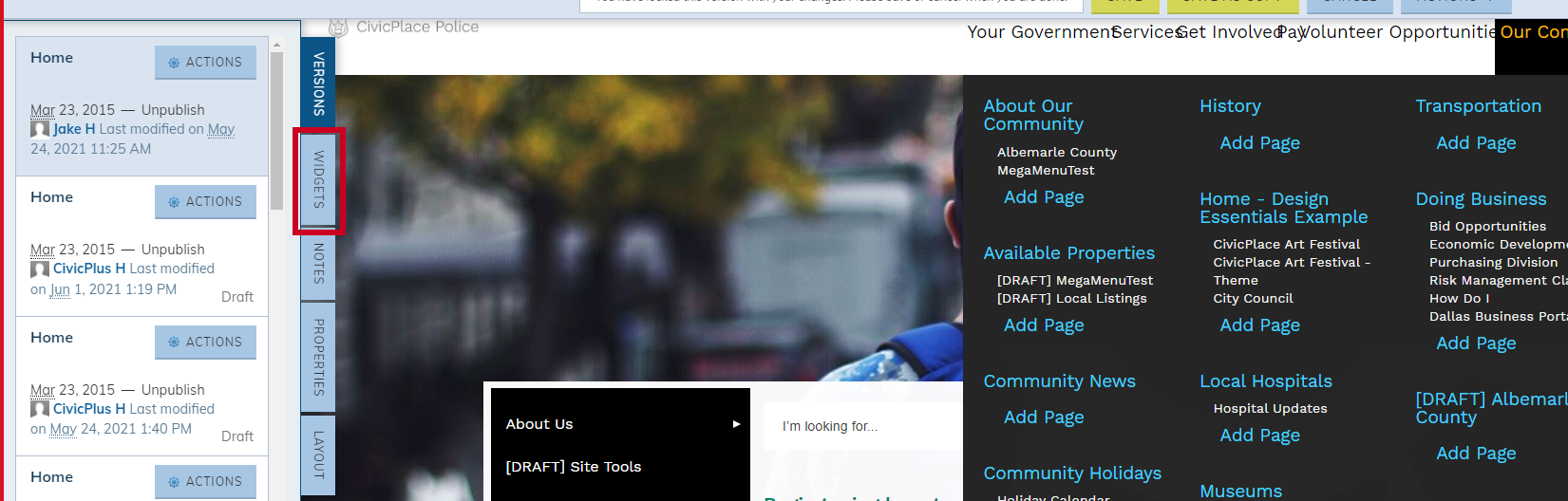Open the Hospital Updates link
1568x501 pixels.
(x=1270, y=408)
